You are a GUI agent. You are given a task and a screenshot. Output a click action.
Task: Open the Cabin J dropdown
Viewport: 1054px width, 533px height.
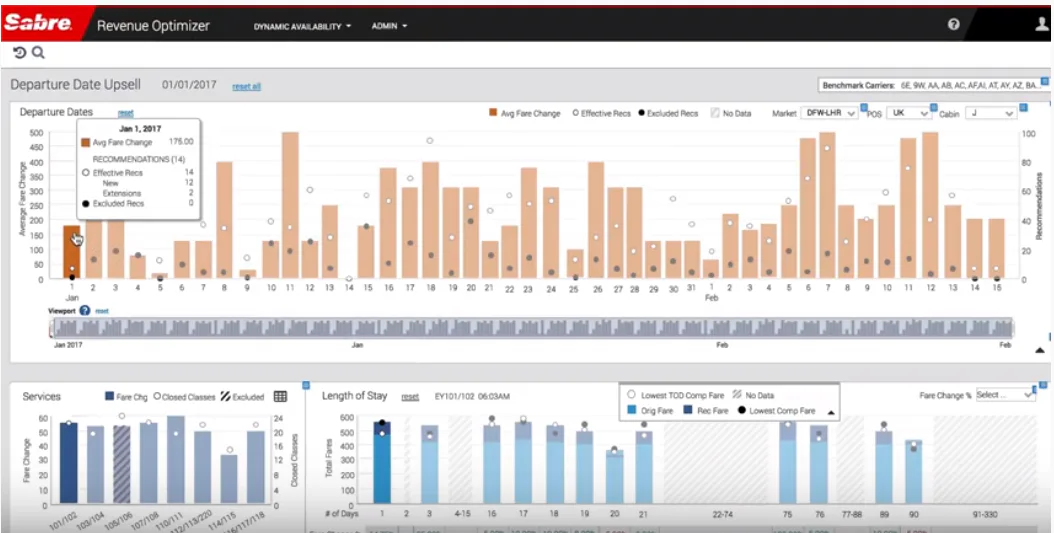click(991, 114)
